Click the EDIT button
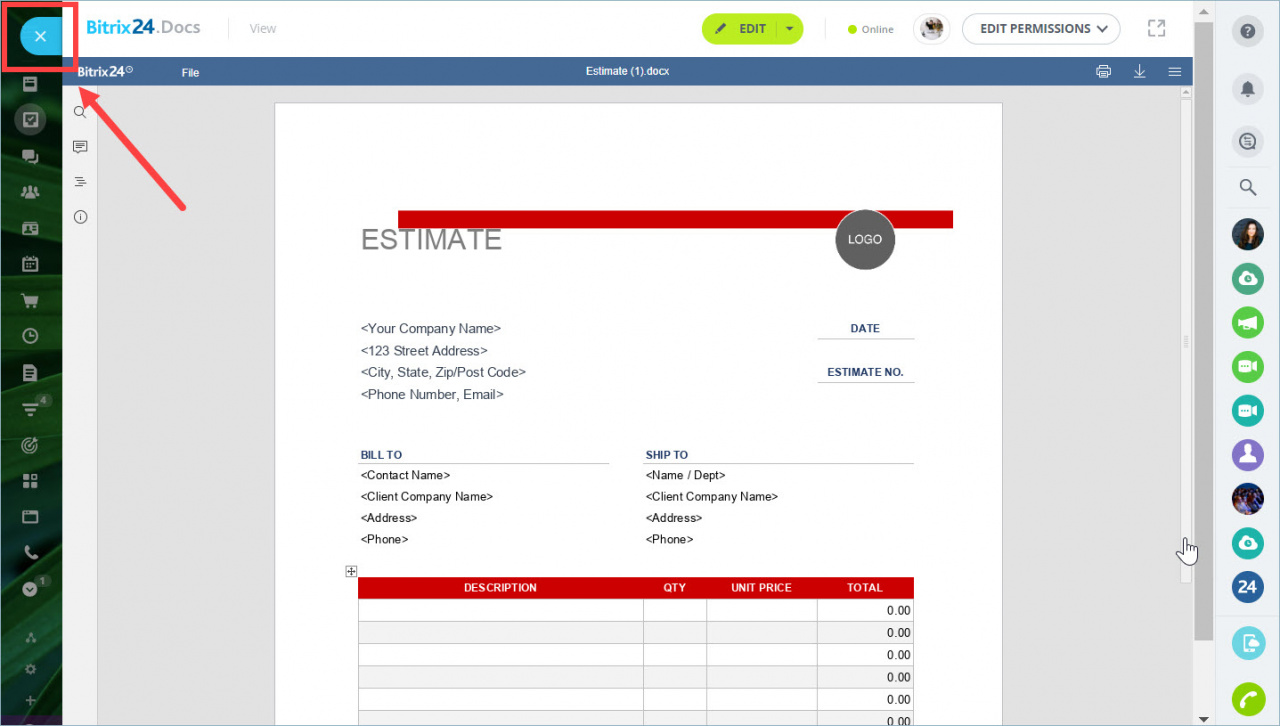 740,29
